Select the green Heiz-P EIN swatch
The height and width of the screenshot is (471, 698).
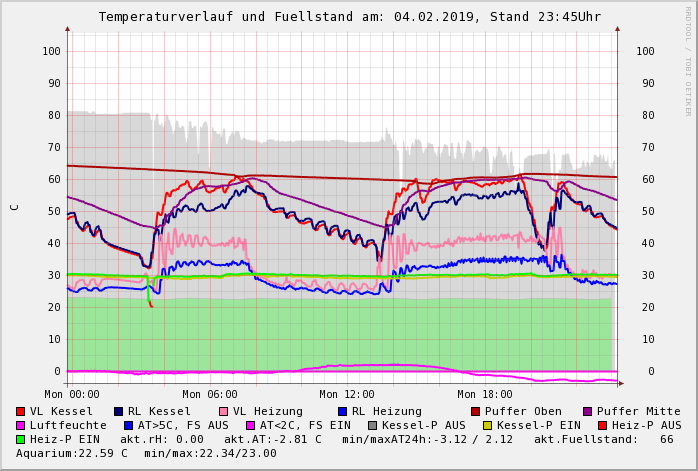tap(21, 439)
